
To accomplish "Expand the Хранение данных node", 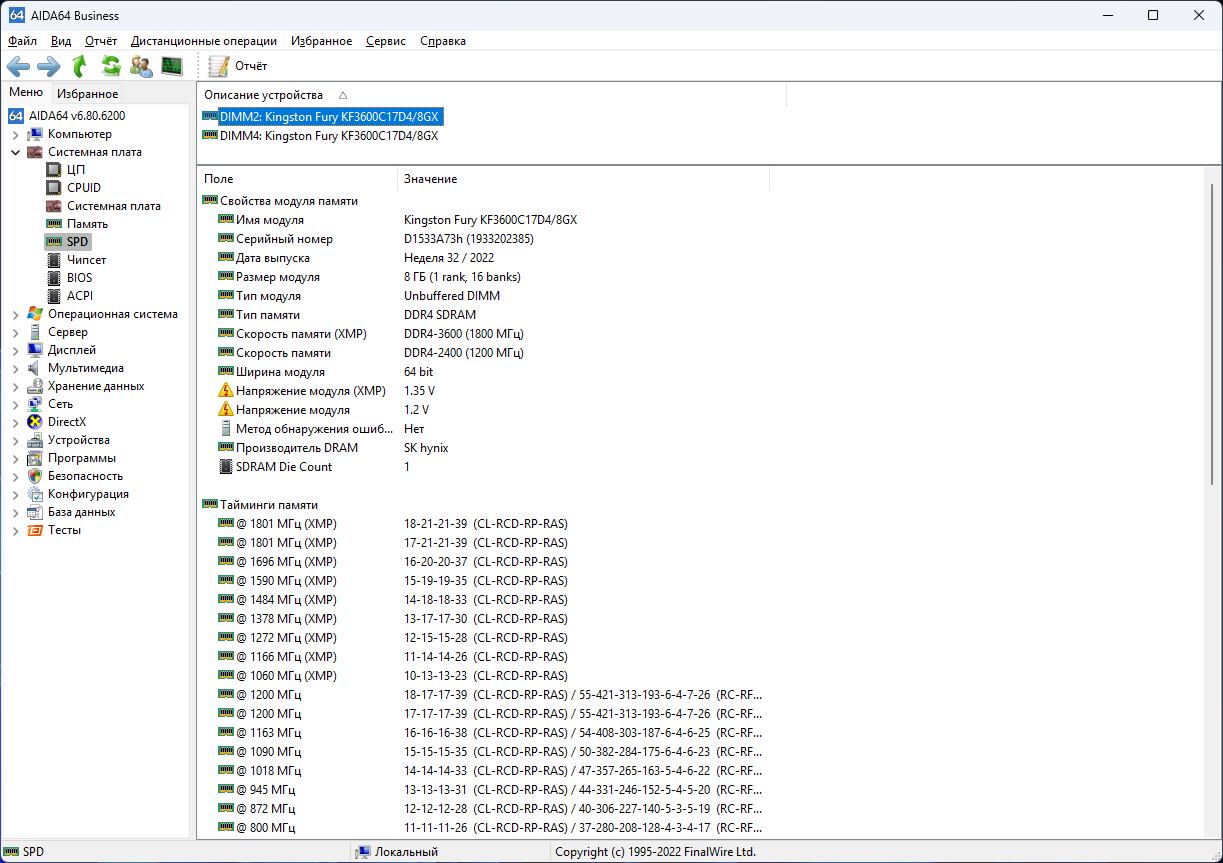I will [x=15, y=386].
